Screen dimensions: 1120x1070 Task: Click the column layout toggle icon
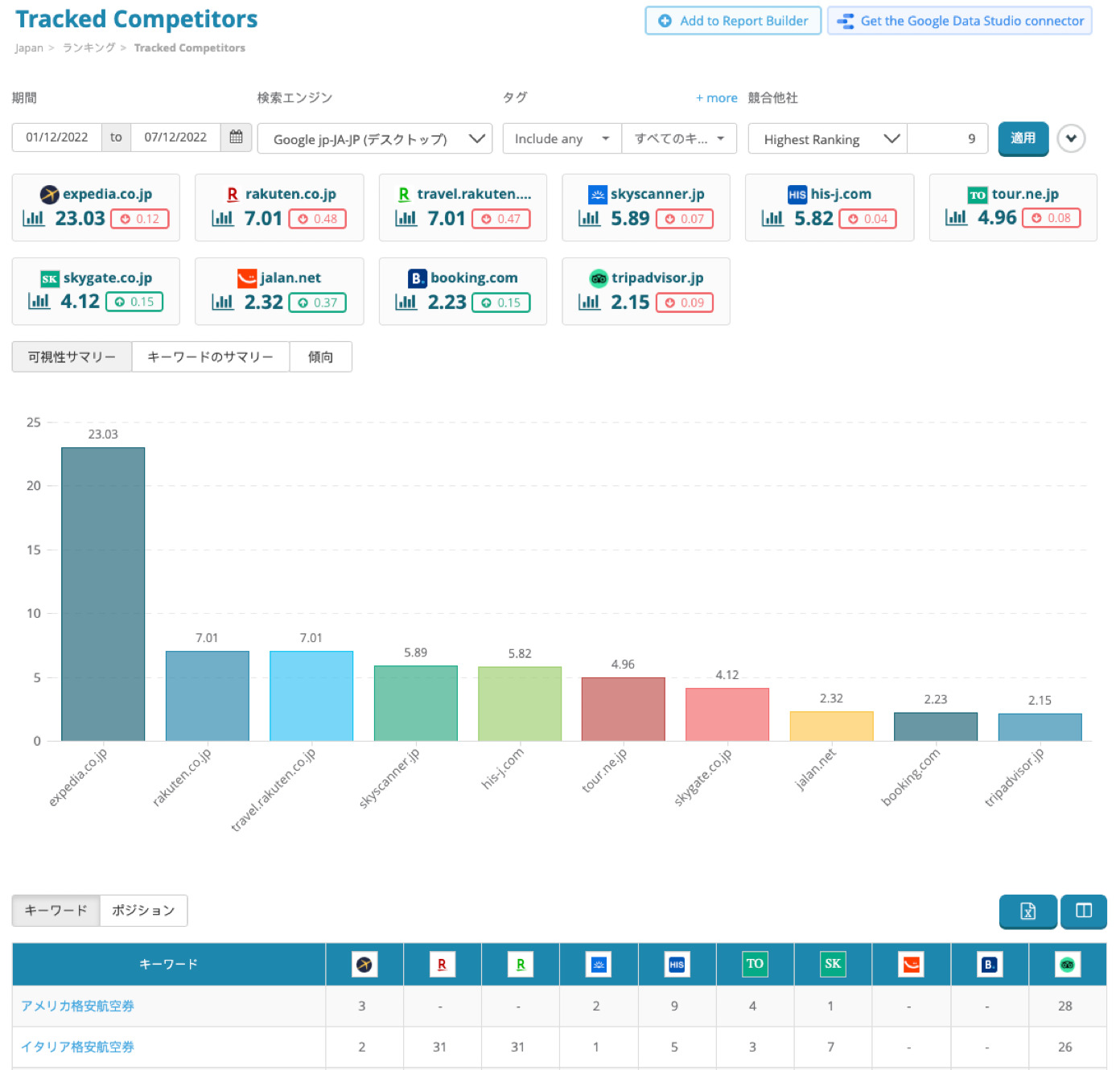1084,911
